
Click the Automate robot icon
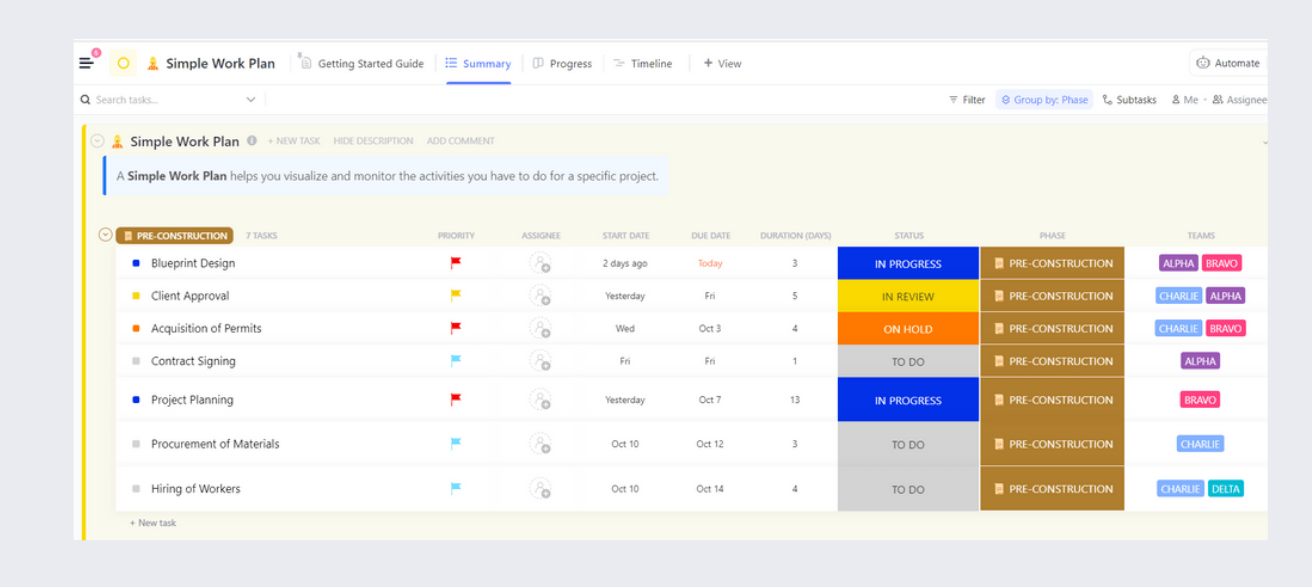[1203, 63]
